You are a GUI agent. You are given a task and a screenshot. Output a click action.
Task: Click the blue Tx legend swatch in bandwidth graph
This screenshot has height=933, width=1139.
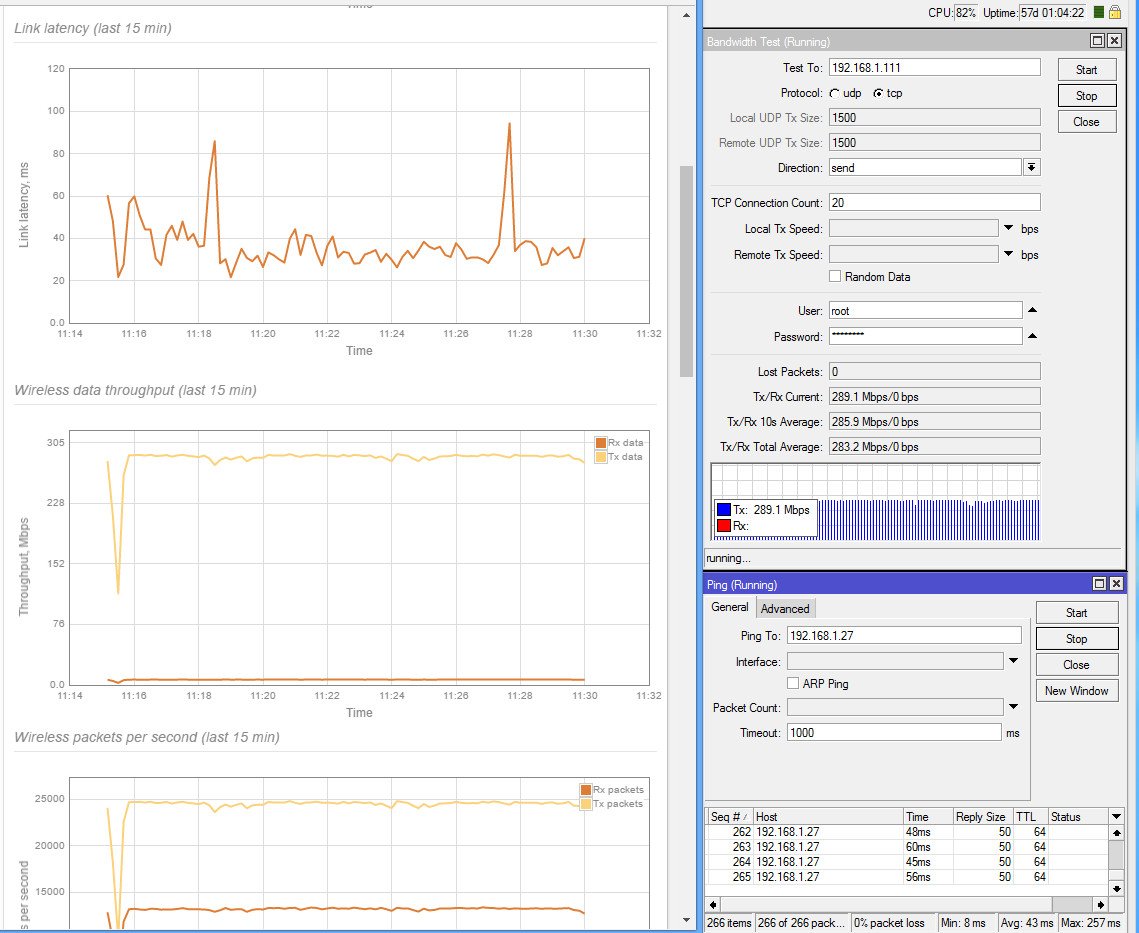click(723, 509)
